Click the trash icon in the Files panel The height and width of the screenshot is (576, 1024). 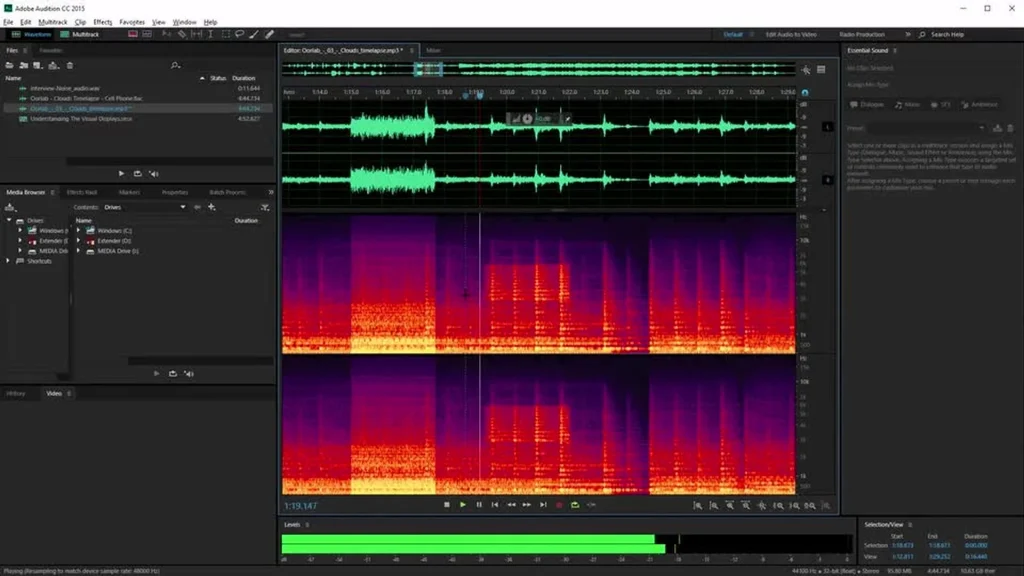click(x=70, y=65)
